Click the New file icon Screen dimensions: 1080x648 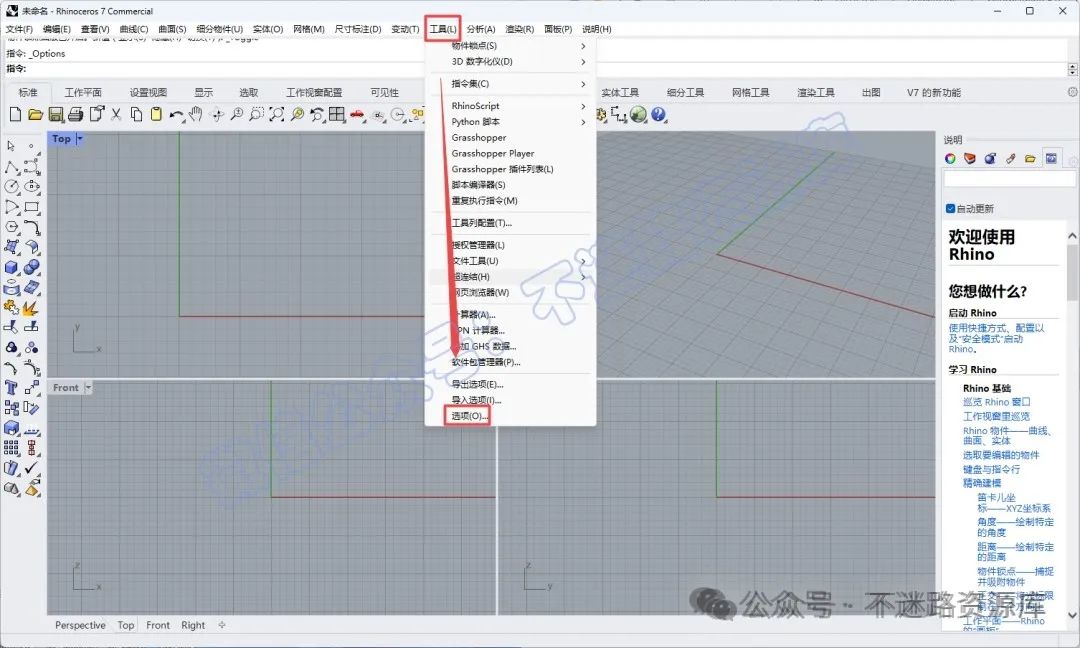click(x=15, y=114)
